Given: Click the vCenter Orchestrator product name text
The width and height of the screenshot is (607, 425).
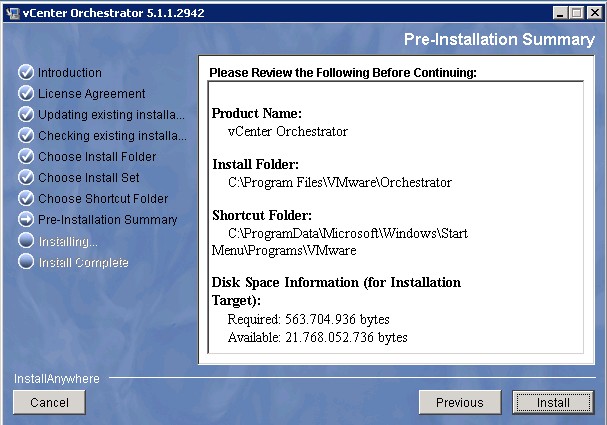Looking at the screenshot, I should point(288,132).
